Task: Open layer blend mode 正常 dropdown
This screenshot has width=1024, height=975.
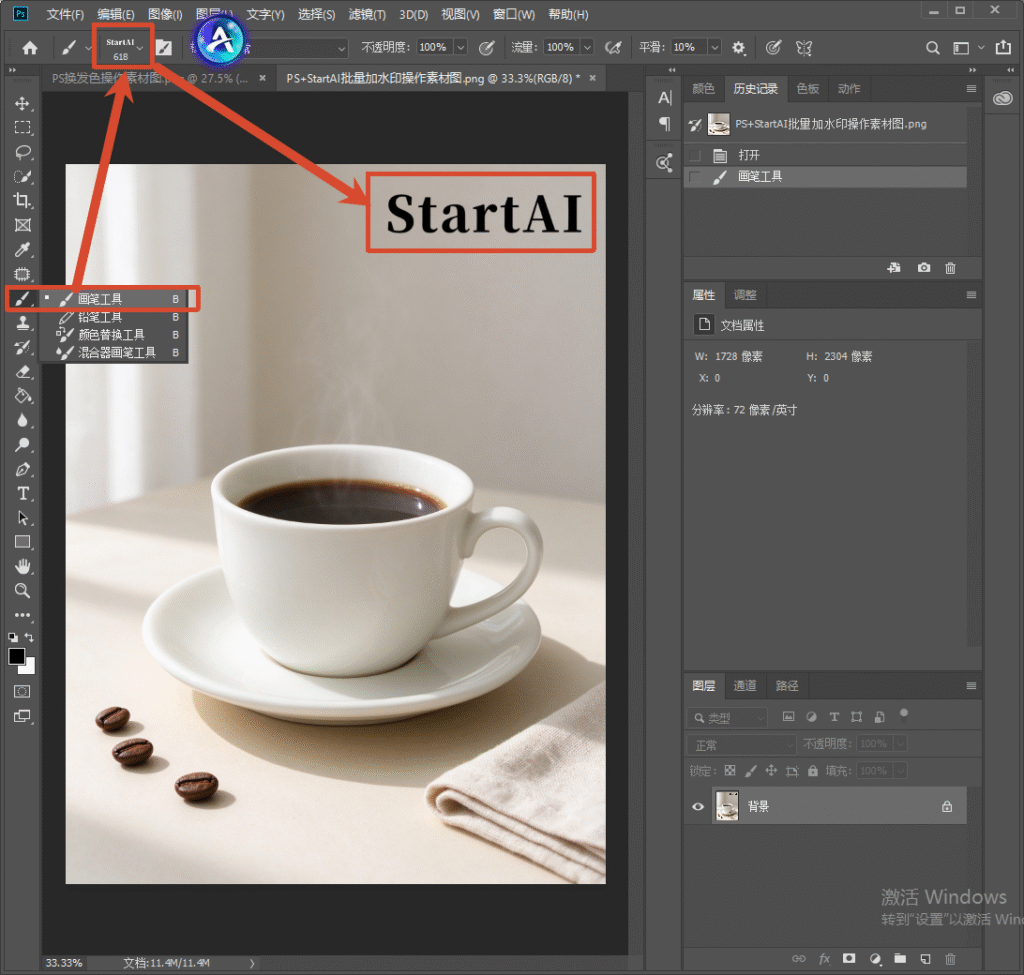Action: click(741, 744)
